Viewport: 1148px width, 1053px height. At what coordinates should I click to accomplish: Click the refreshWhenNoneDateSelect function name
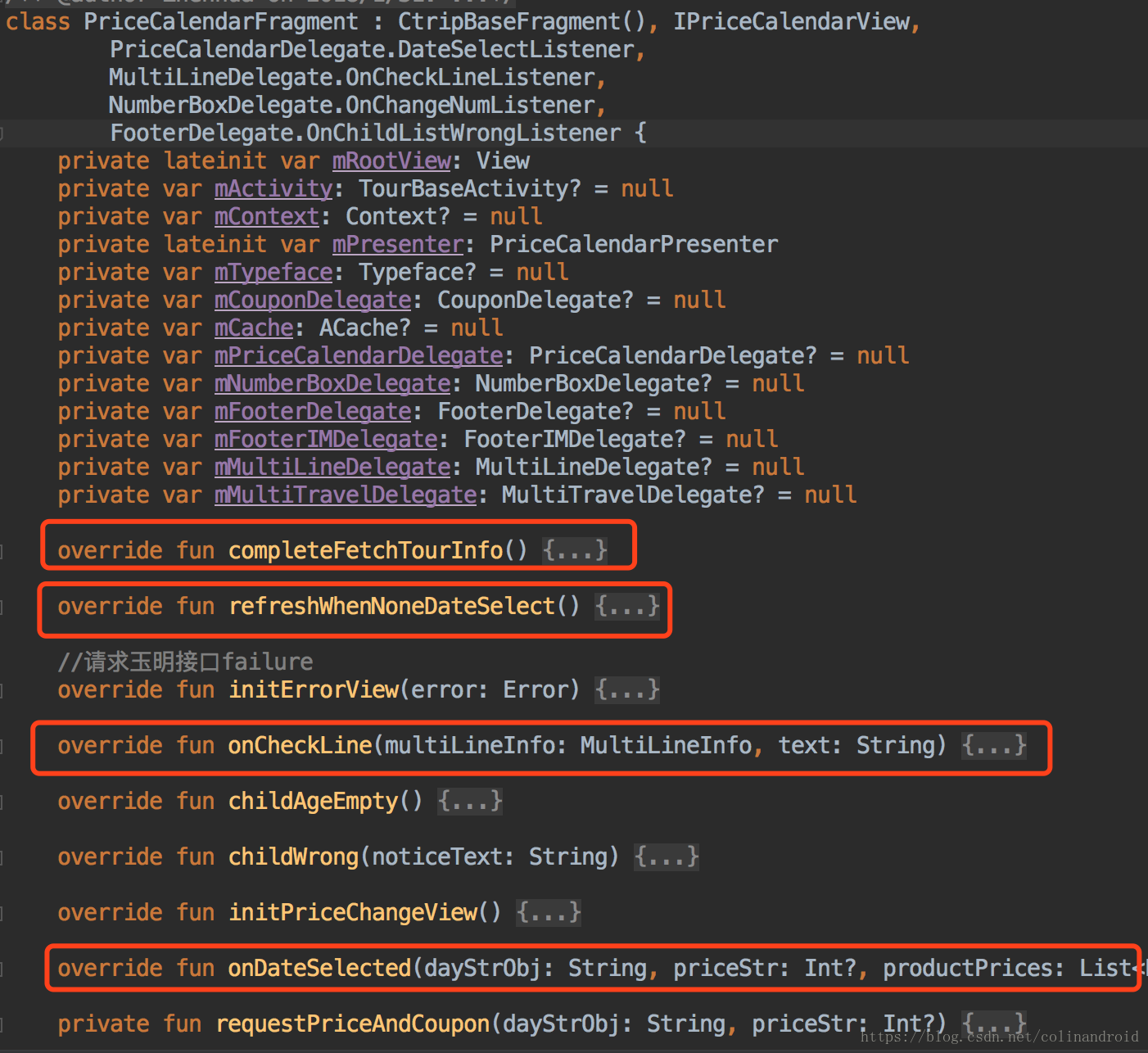391,606
